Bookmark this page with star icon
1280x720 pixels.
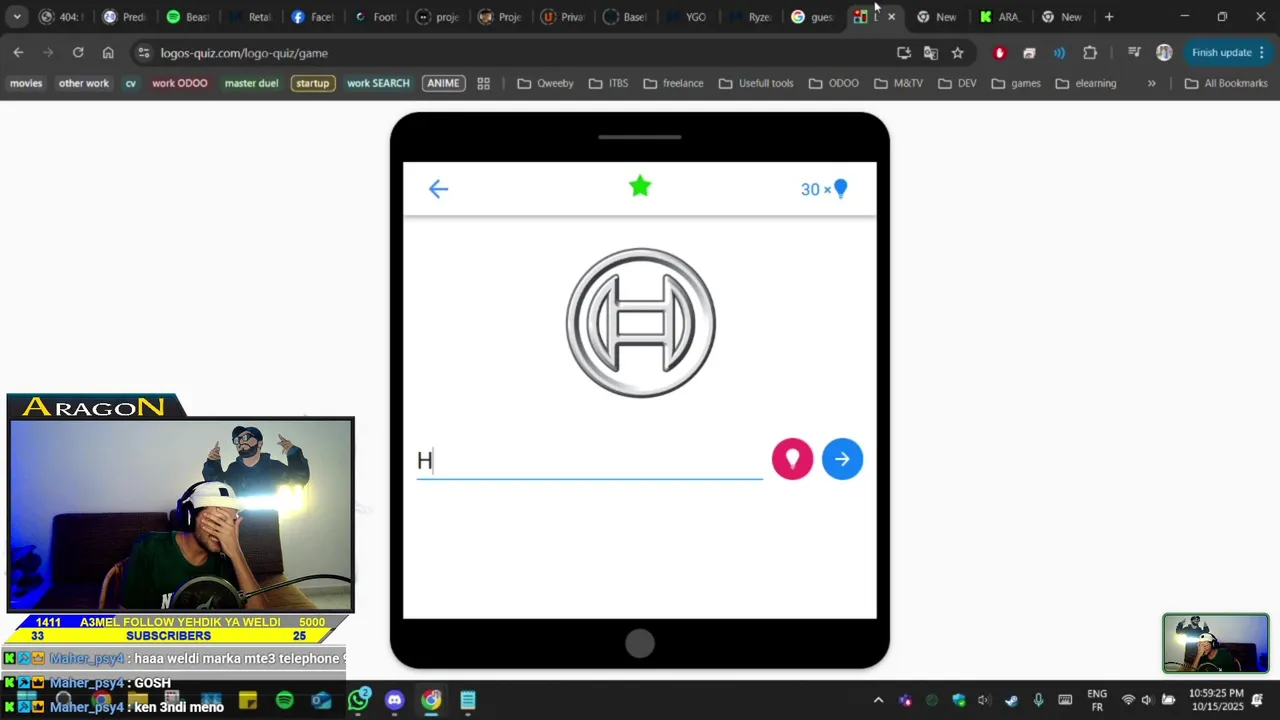[957, 53]
